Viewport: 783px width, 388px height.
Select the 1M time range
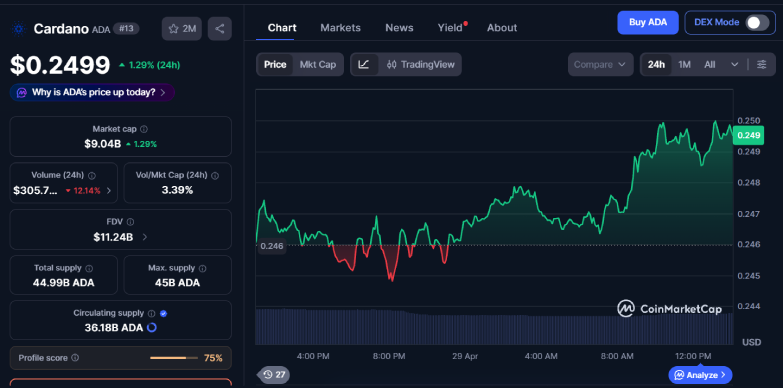coord(684,64)
